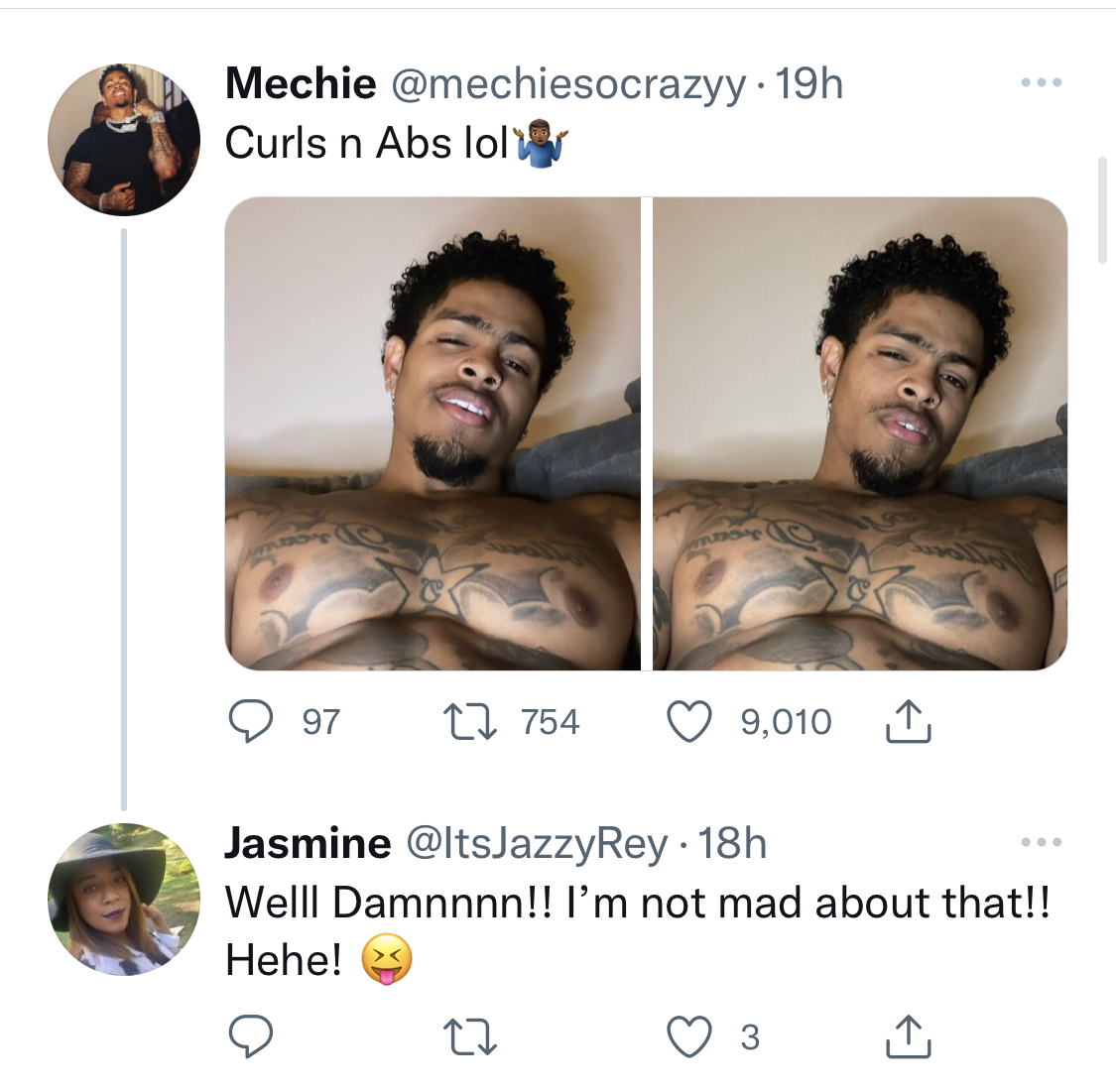Retweet Jasmine's reply
Viewport: 1116px width, 1092px height.
pos(470,1036)
